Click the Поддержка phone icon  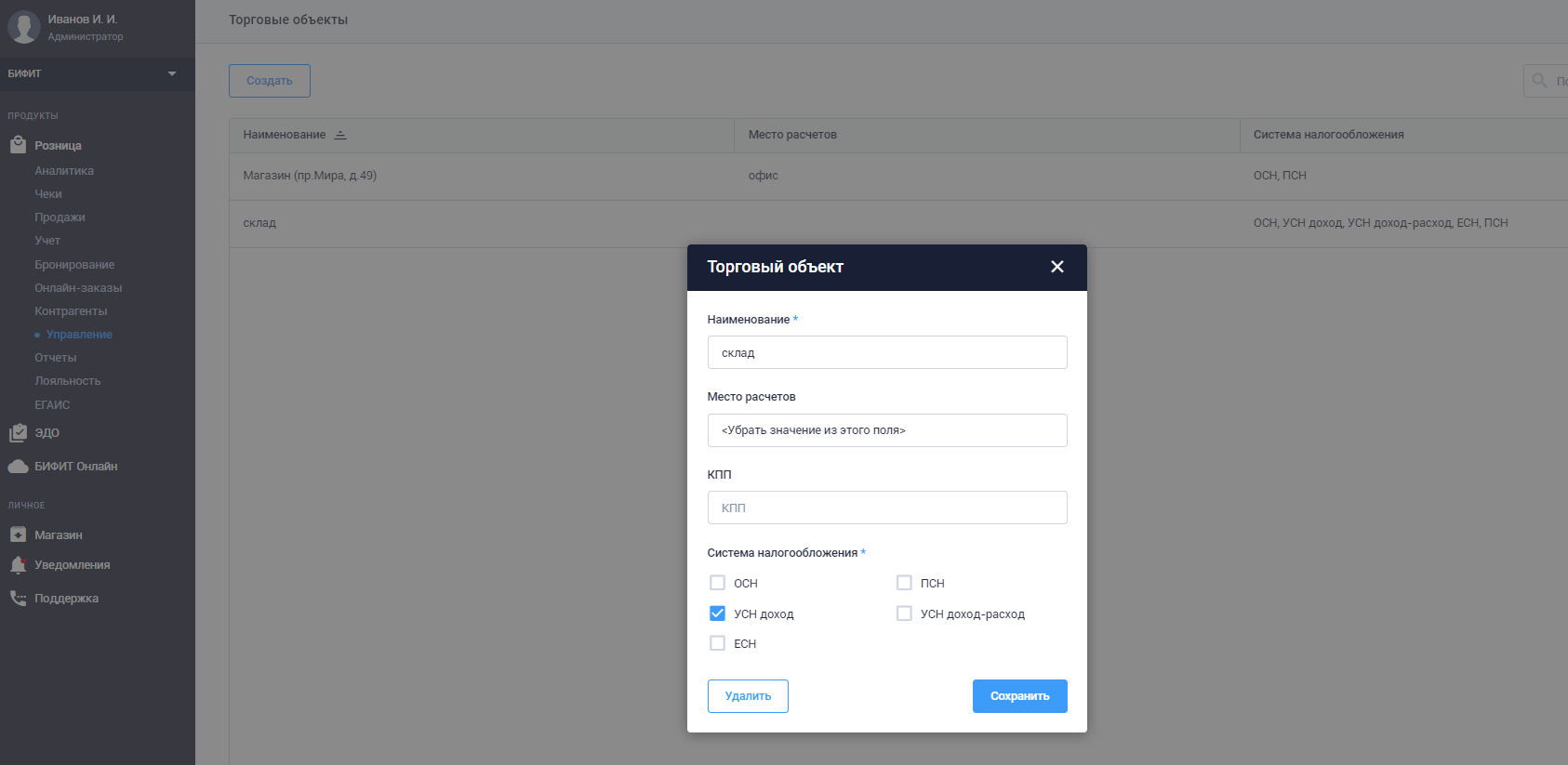[x=18, y=599]
